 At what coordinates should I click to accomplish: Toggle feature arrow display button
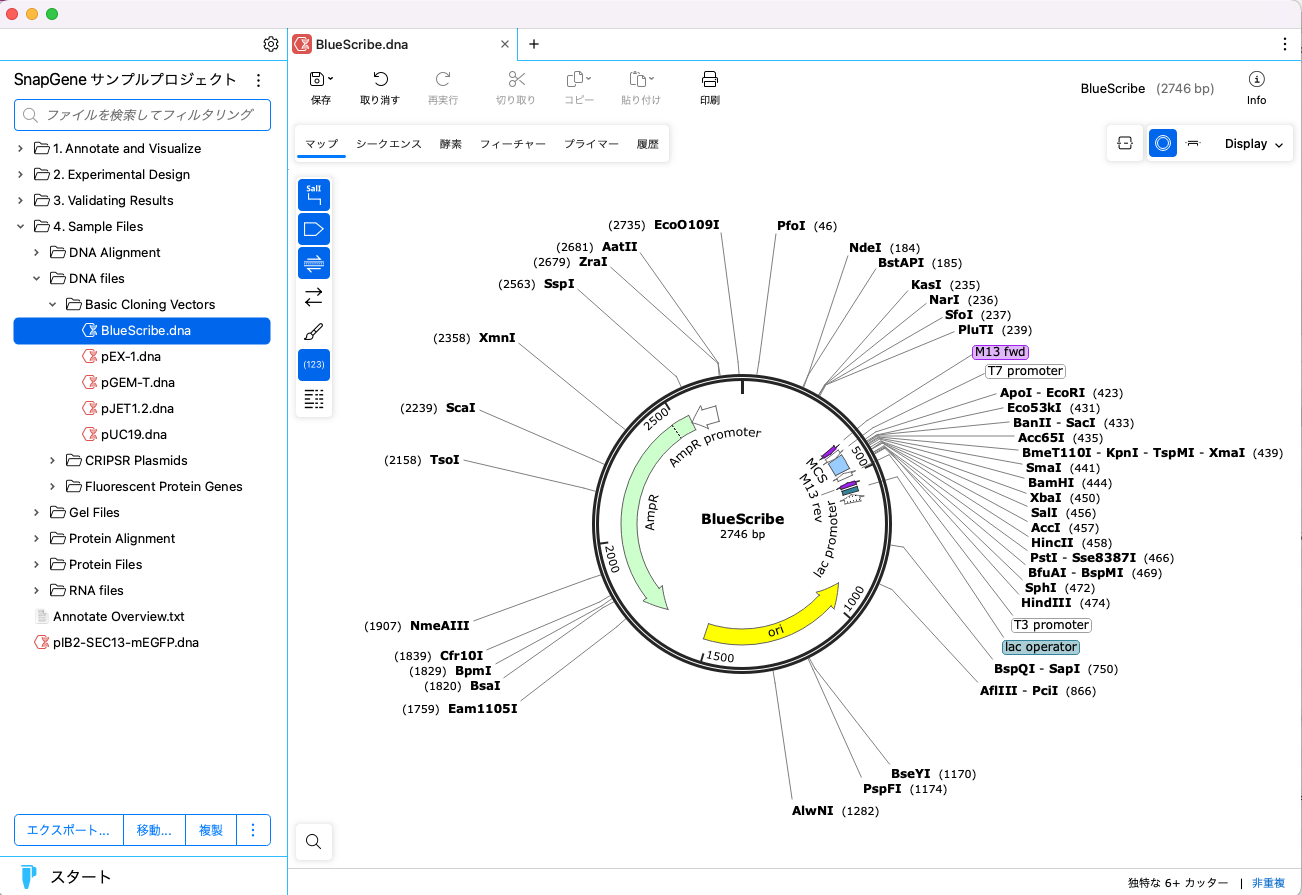point(314,229)
